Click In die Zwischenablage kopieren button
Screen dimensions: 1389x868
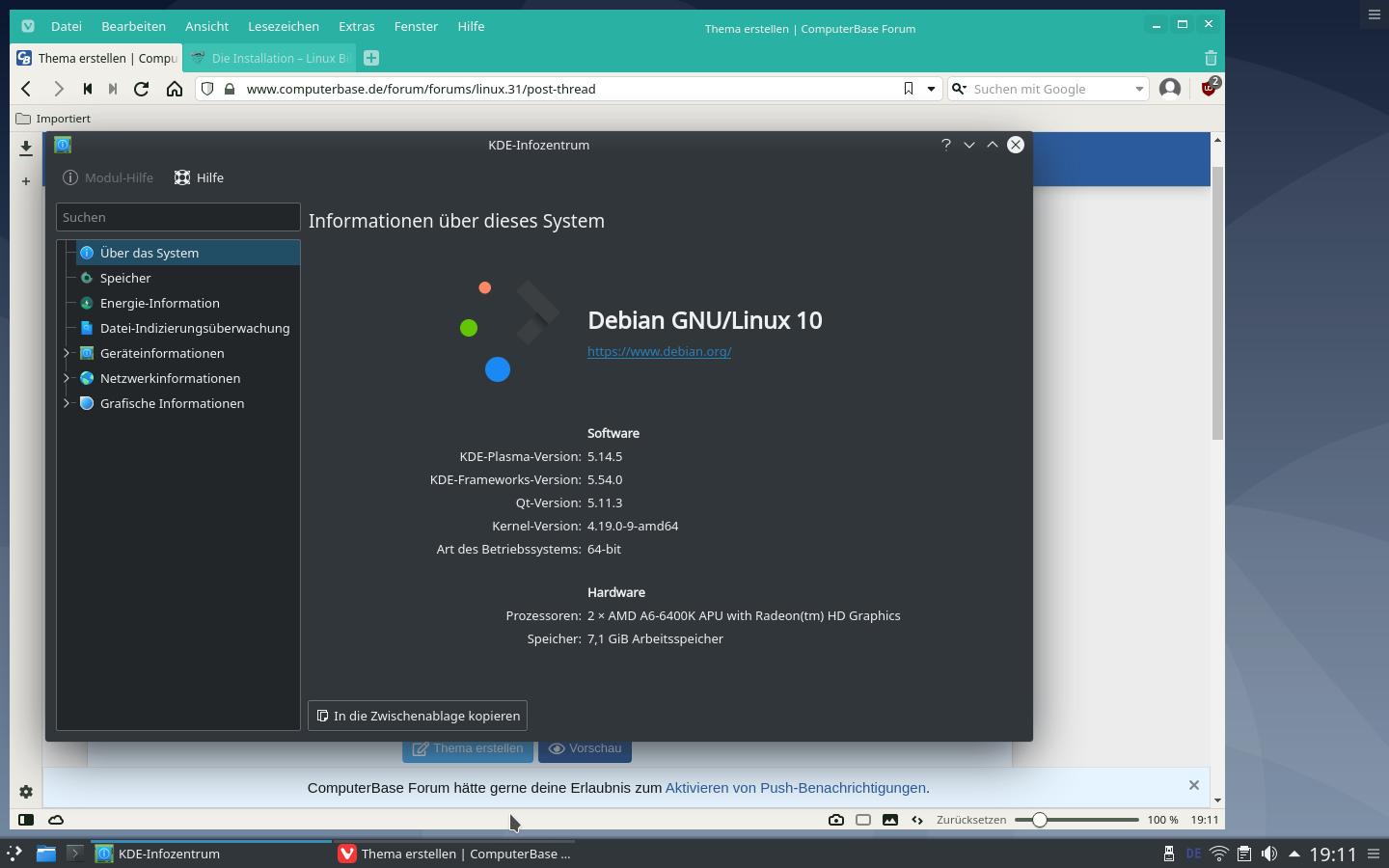click(418, 716)
